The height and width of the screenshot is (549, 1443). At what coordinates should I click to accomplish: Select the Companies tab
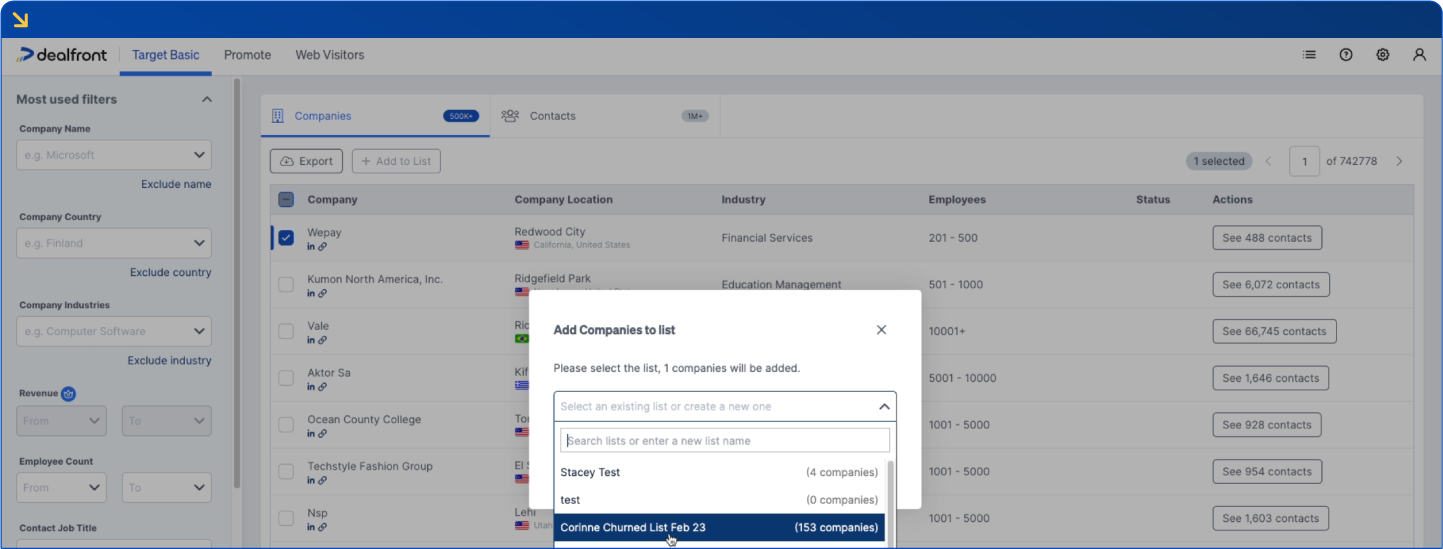[x=376, y=116]
